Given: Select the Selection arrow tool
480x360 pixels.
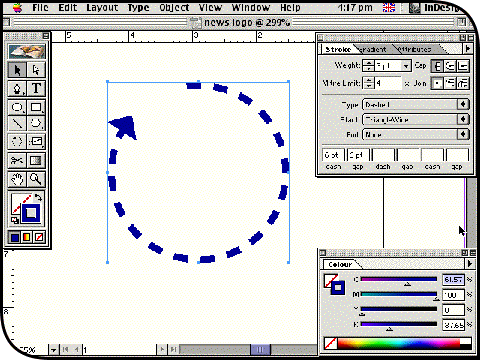Looking at the screenshot, I should (x=17, y=70).
